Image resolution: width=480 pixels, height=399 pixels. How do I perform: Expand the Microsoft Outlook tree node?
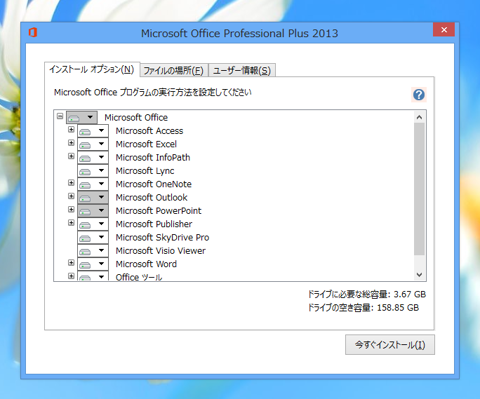(x=71, y=196)
